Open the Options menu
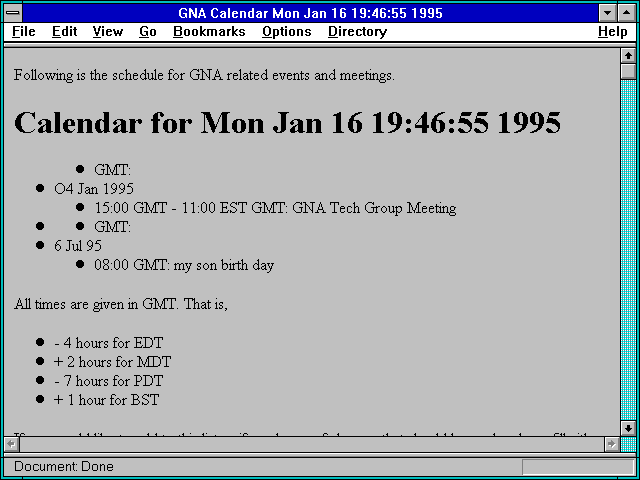 [287, 32]
